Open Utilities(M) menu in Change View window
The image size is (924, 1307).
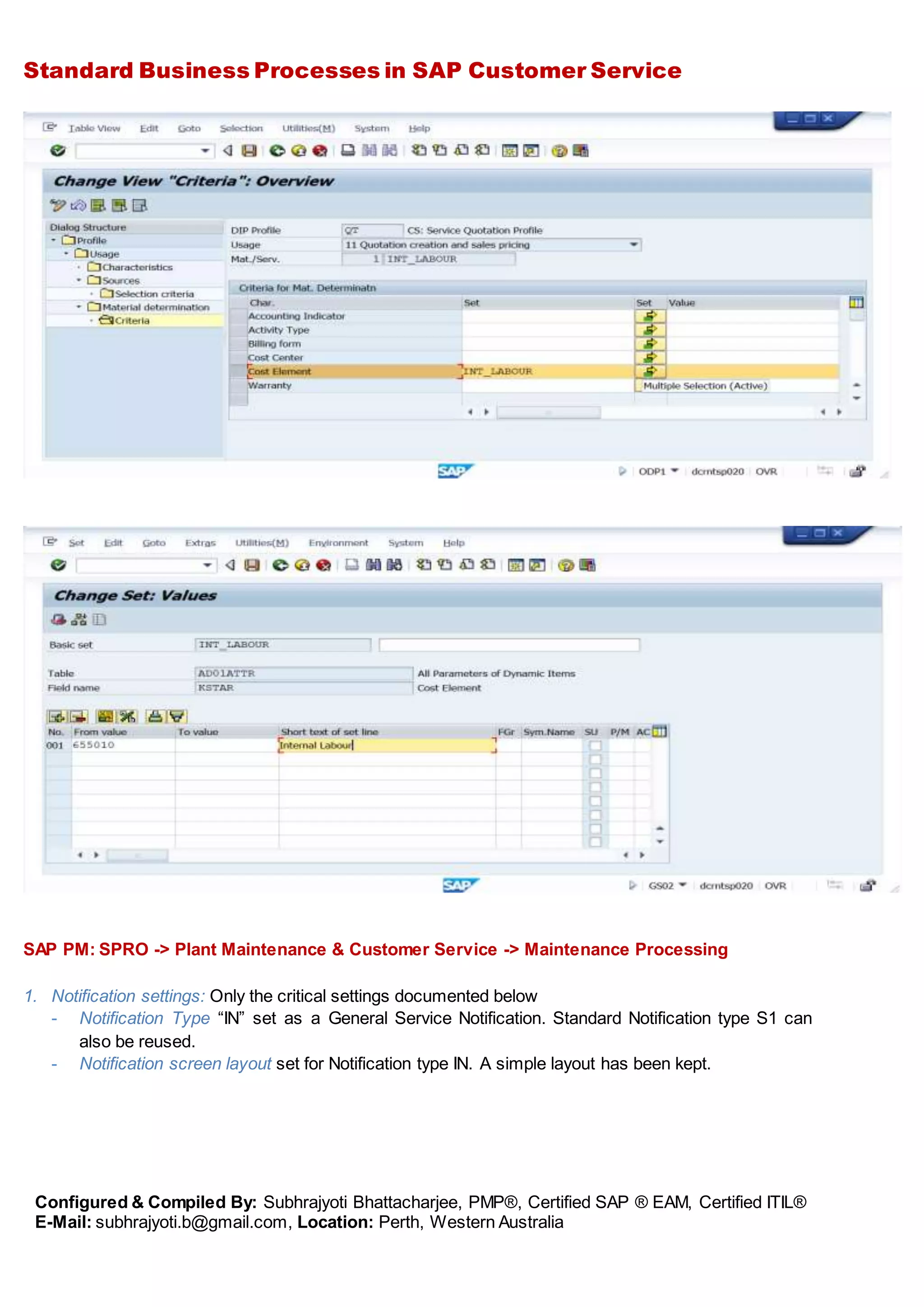309,129
